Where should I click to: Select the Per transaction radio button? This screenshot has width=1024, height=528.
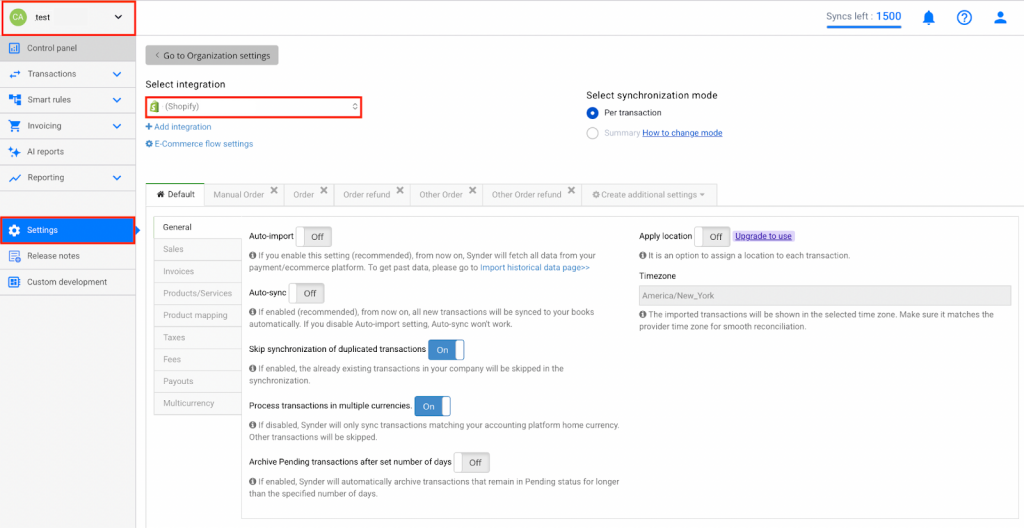pyautogui.click(x=593, y=113)
